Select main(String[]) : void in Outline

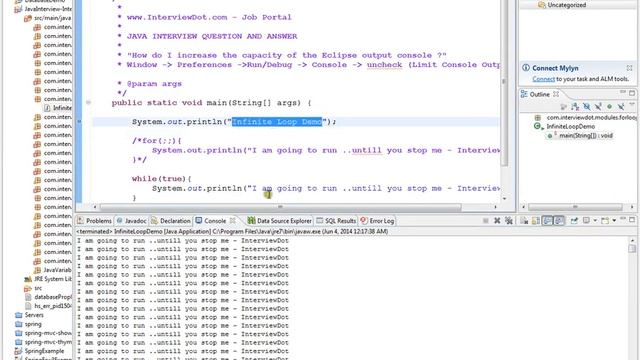[580, 136]
